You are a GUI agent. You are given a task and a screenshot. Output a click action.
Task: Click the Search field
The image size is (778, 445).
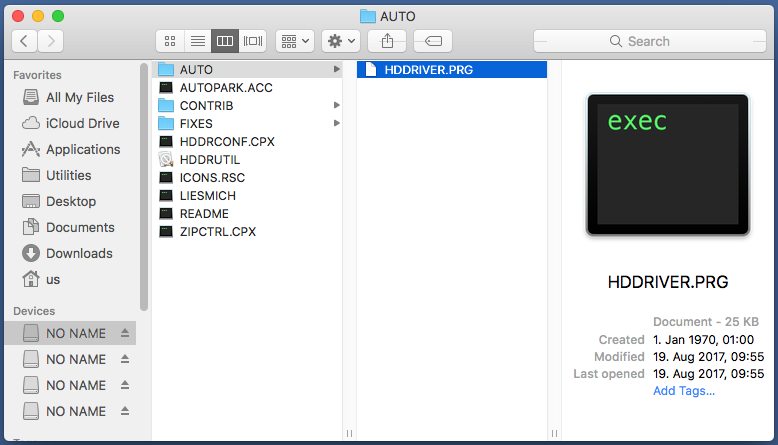(649, 41)
